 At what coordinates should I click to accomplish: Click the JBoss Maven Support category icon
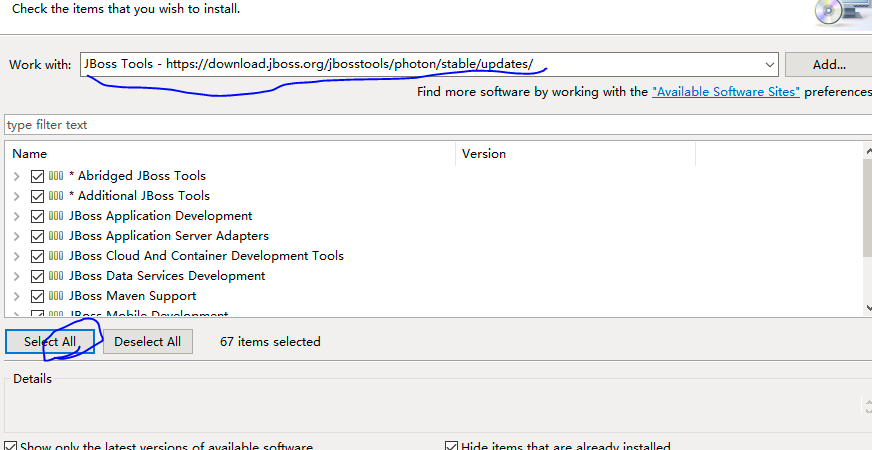tap(56, 296)
